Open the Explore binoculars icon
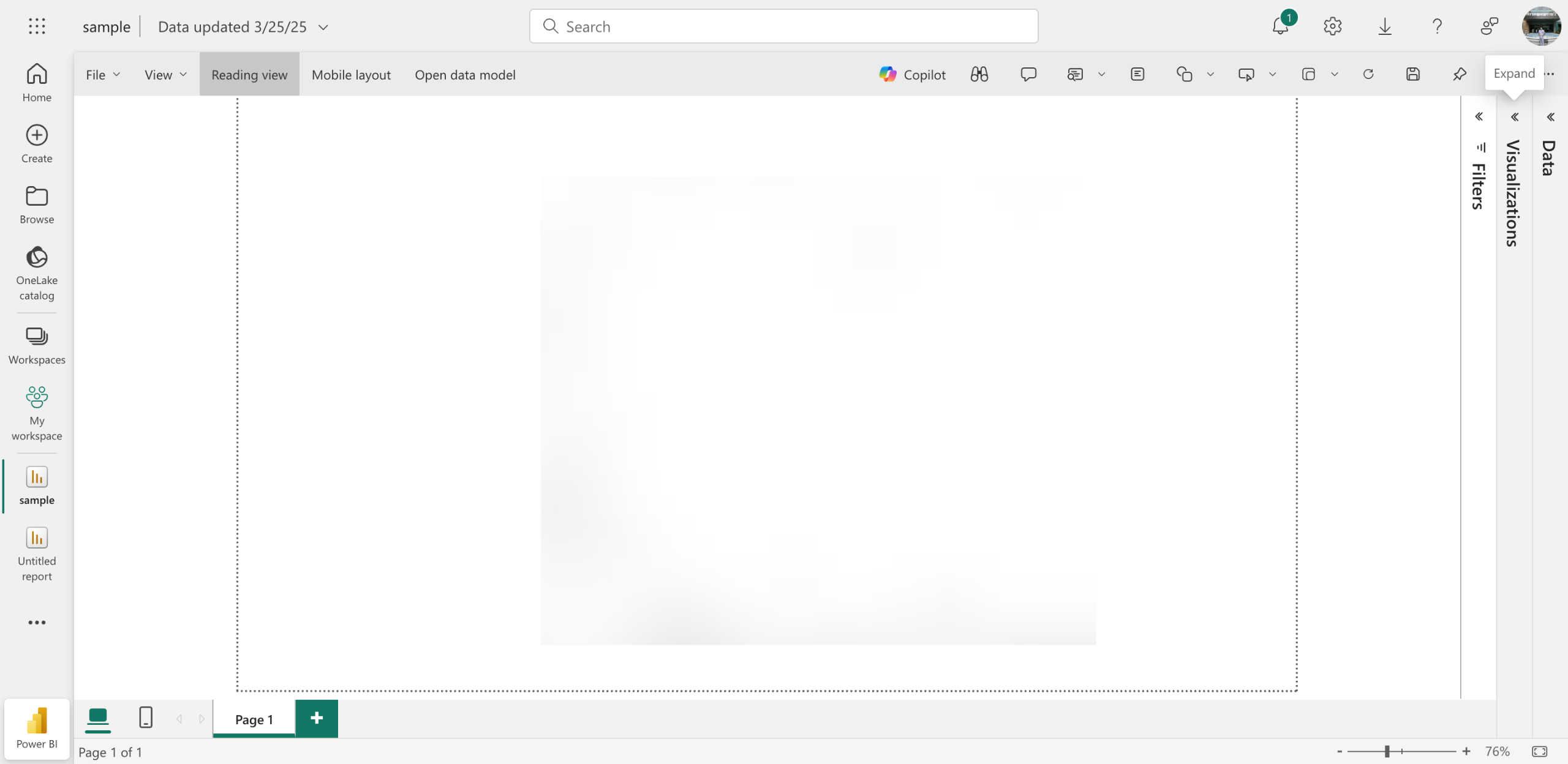 point(979,75)
